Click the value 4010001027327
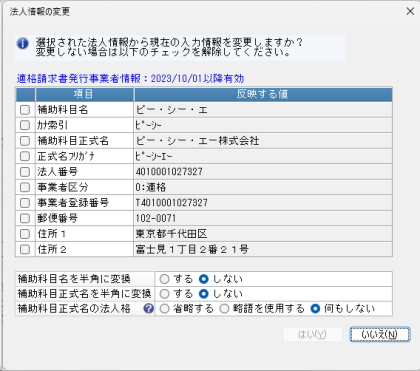This screenshot has height=371, width=420. coord(169,172)
